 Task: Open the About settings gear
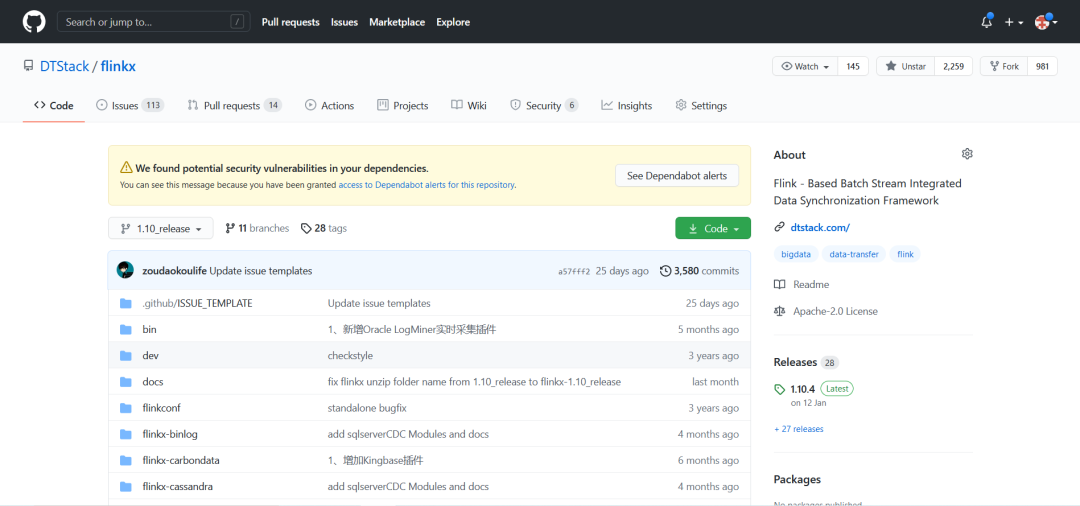[967, 154]
